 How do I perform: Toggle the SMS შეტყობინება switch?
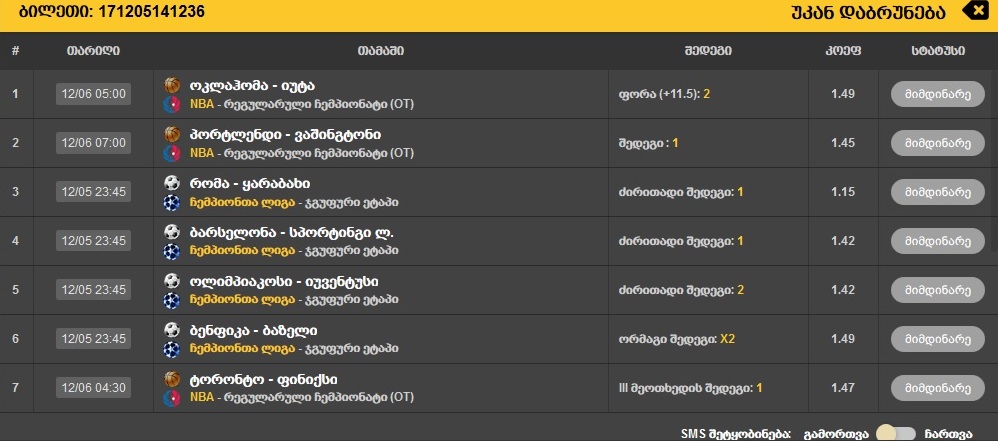pyautogui.click(x=896, y=433)
